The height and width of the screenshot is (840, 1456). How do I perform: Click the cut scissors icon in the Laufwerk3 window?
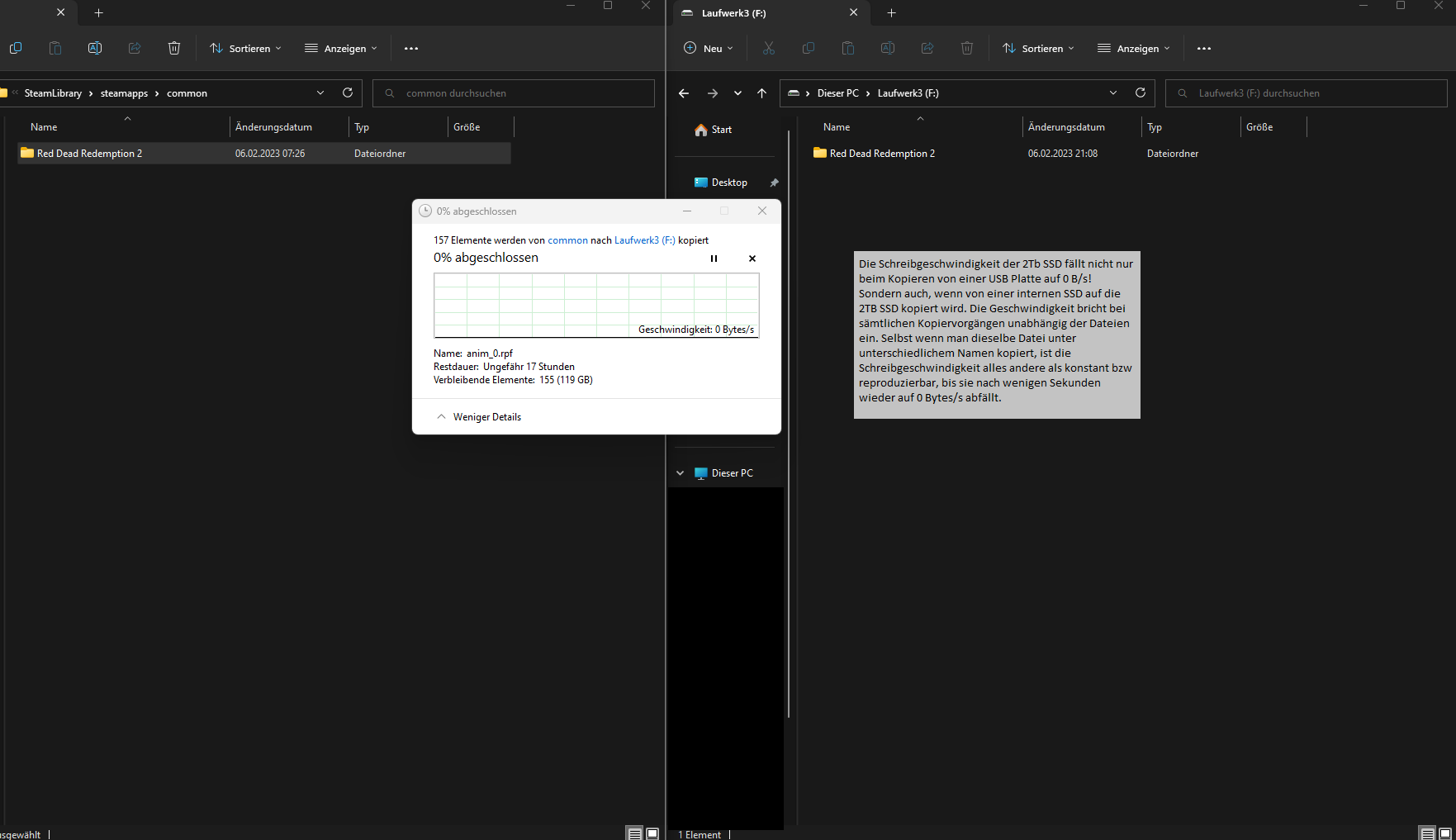tap(769, 48)
